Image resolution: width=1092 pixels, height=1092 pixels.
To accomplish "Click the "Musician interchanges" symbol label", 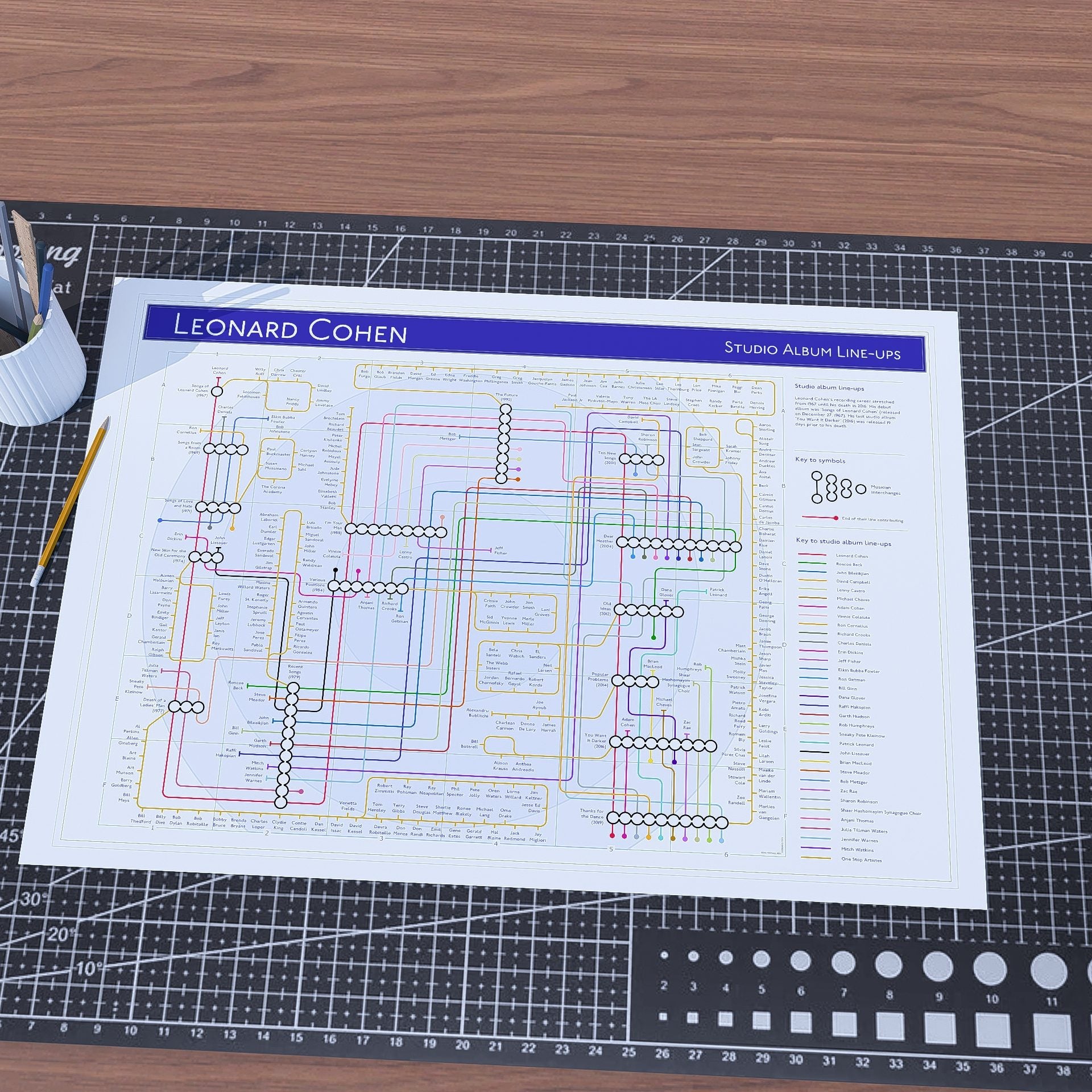I will click(x=886, y=490).
